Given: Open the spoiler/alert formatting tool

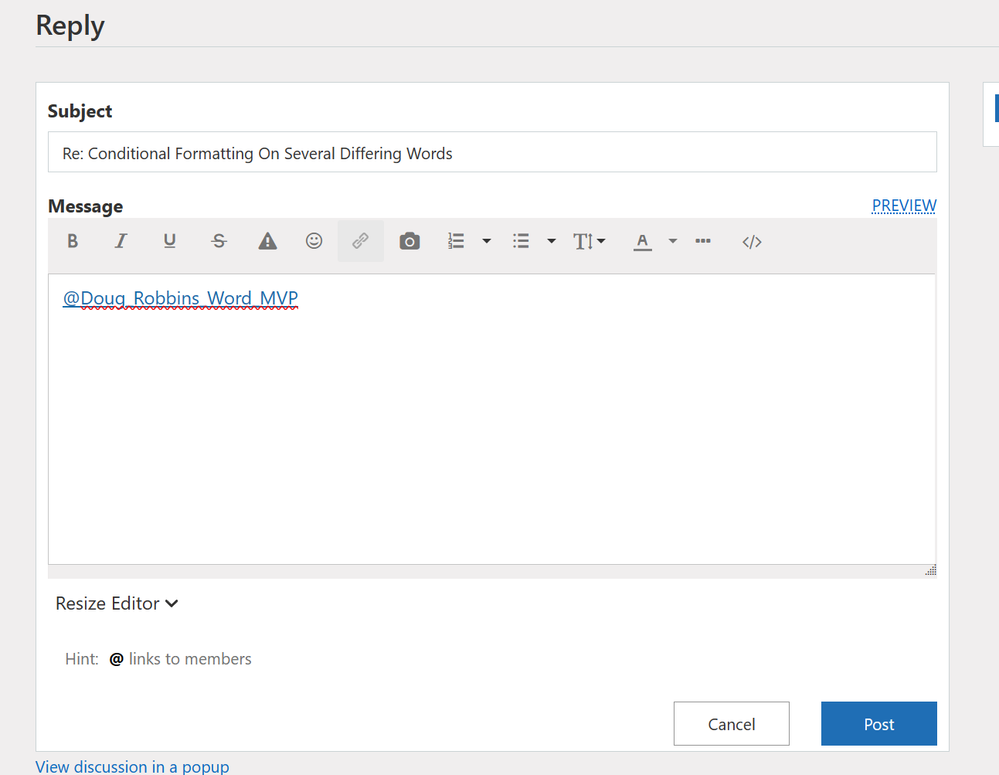Looking at the screenshot, I should click(266, 241).
